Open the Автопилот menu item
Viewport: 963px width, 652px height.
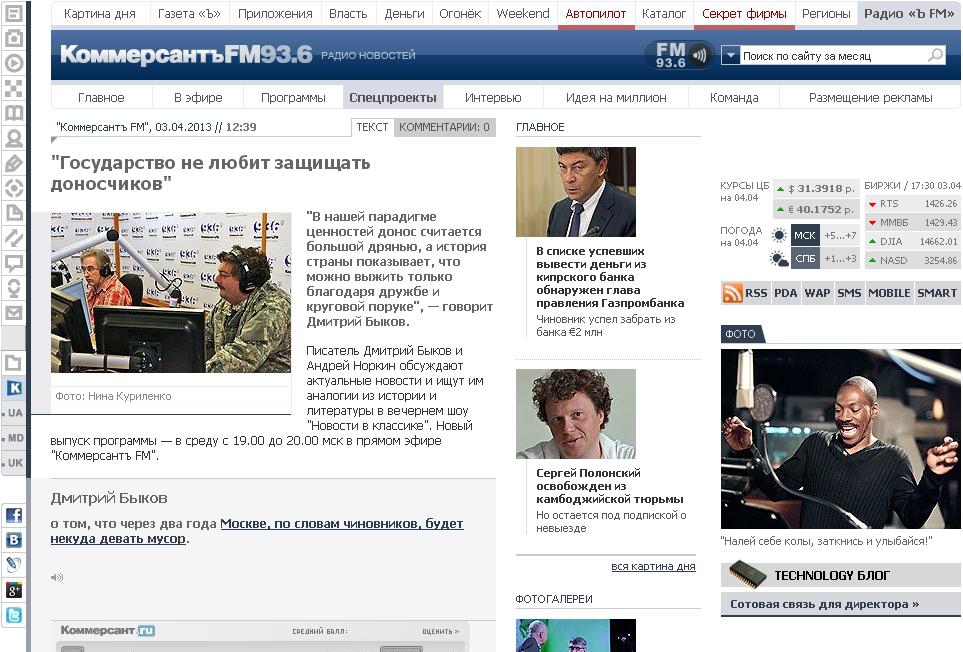click(x=596, y=14)
